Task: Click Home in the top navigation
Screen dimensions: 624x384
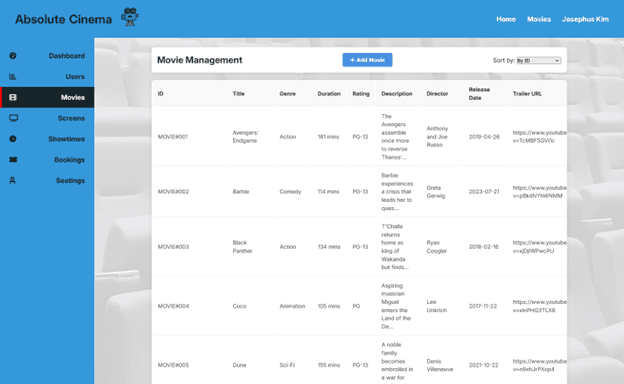Action: (x=506, y=19)
